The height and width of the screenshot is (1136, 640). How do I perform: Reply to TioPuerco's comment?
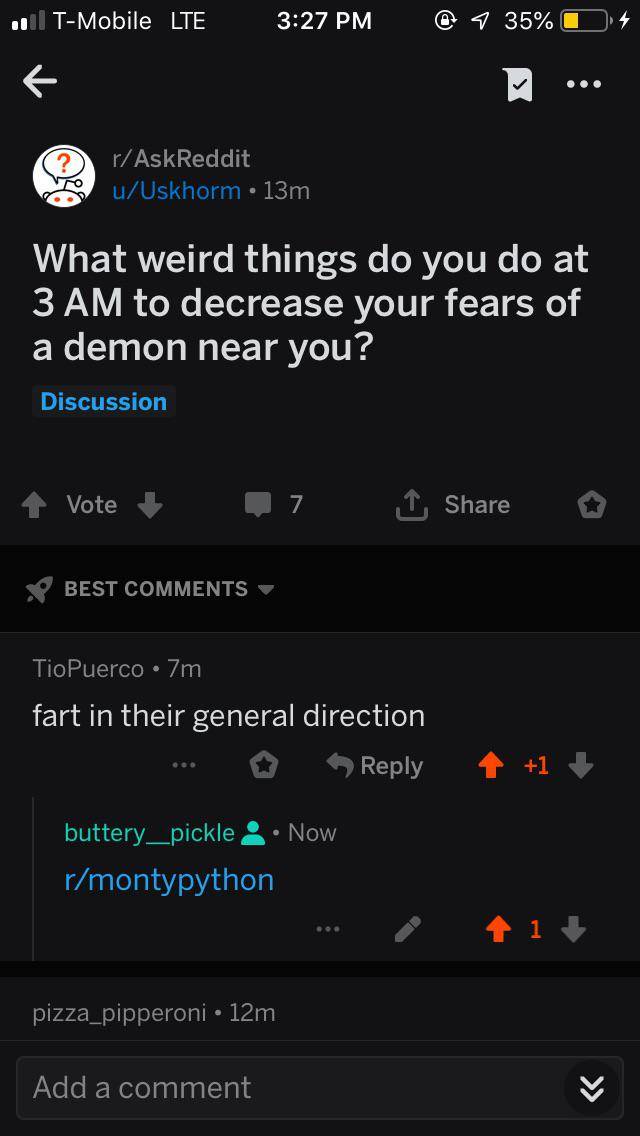tap(376, 766)
